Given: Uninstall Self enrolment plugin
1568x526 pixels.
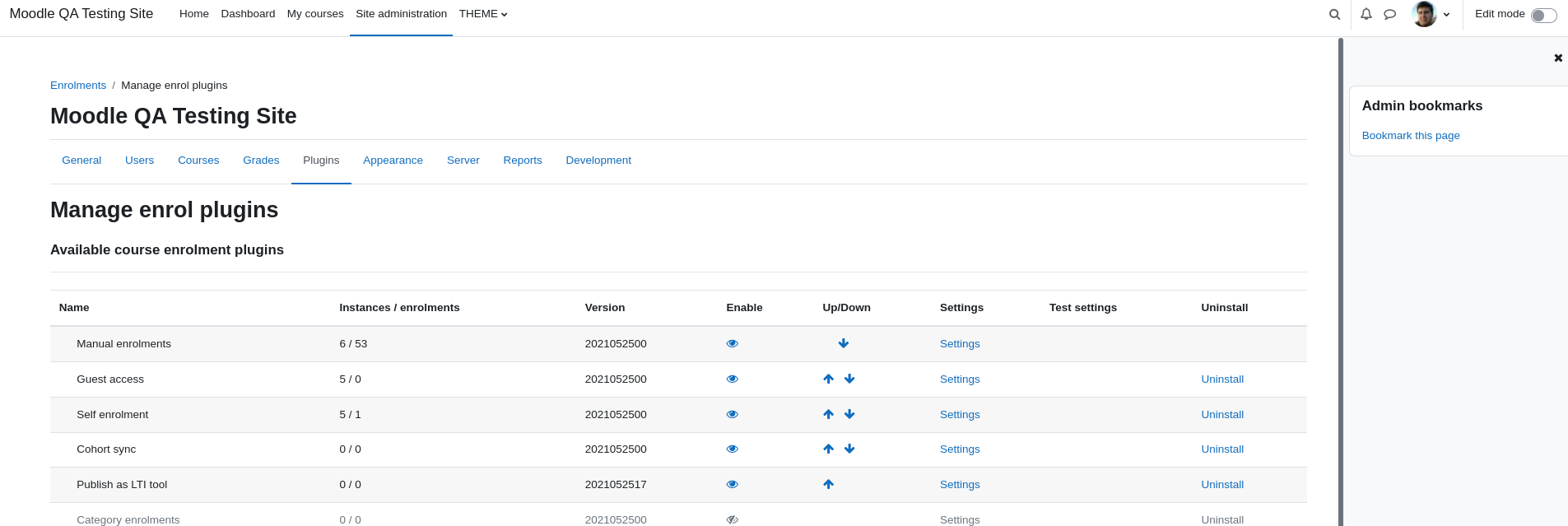Looking at the screenshot, I should 1222,415.
